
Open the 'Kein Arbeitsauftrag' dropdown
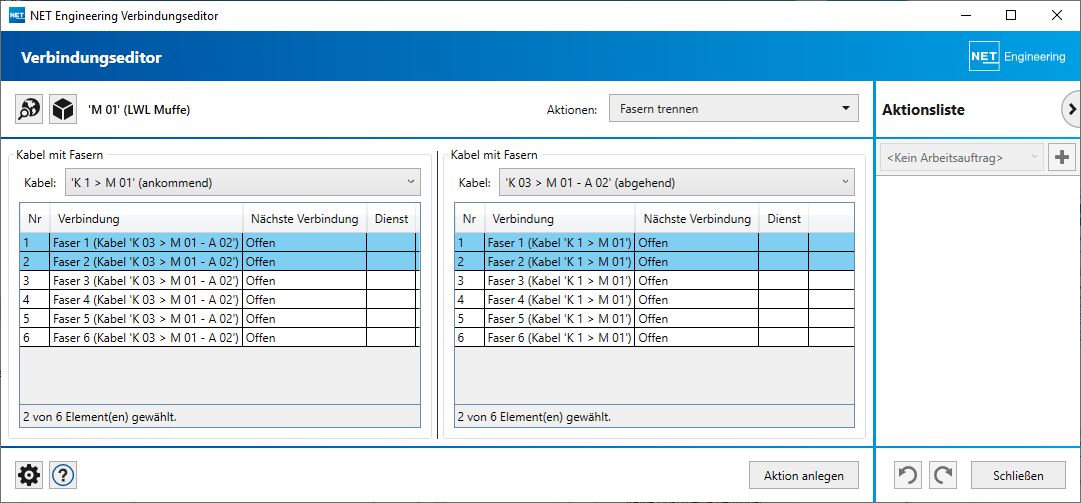click(961, 158)
